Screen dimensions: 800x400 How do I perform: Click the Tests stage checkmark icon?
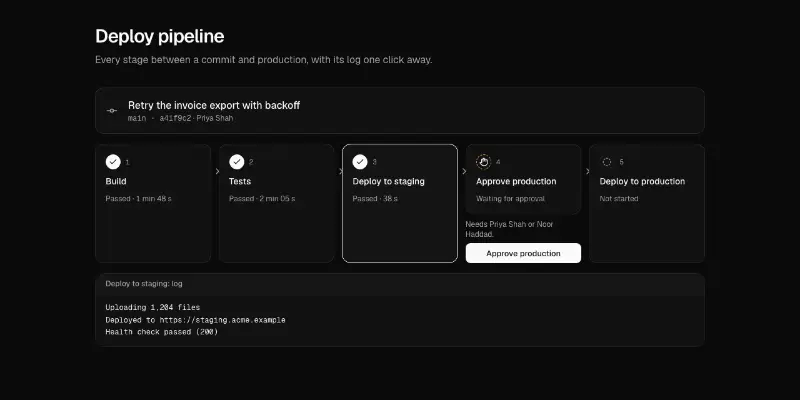pyautogui.click(x=236, y=162)
